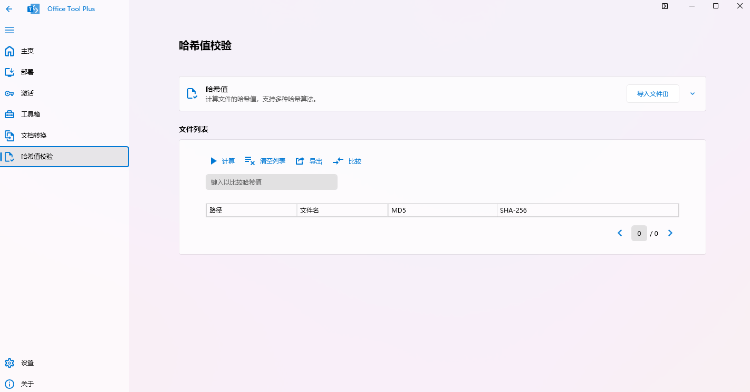Select the 哈希值校验 sidebar item

pyautogui.click(x=65, y=156)
